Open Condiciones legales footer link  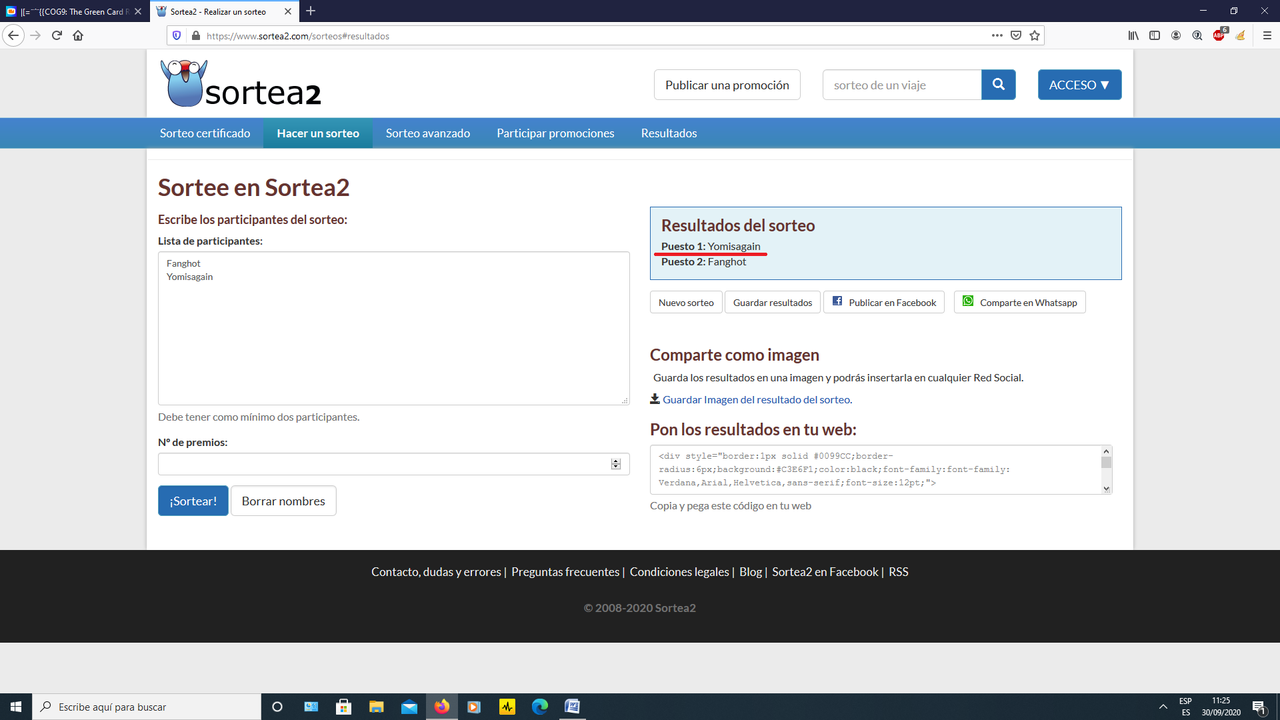pyautogui.click(x=679, y=572)
